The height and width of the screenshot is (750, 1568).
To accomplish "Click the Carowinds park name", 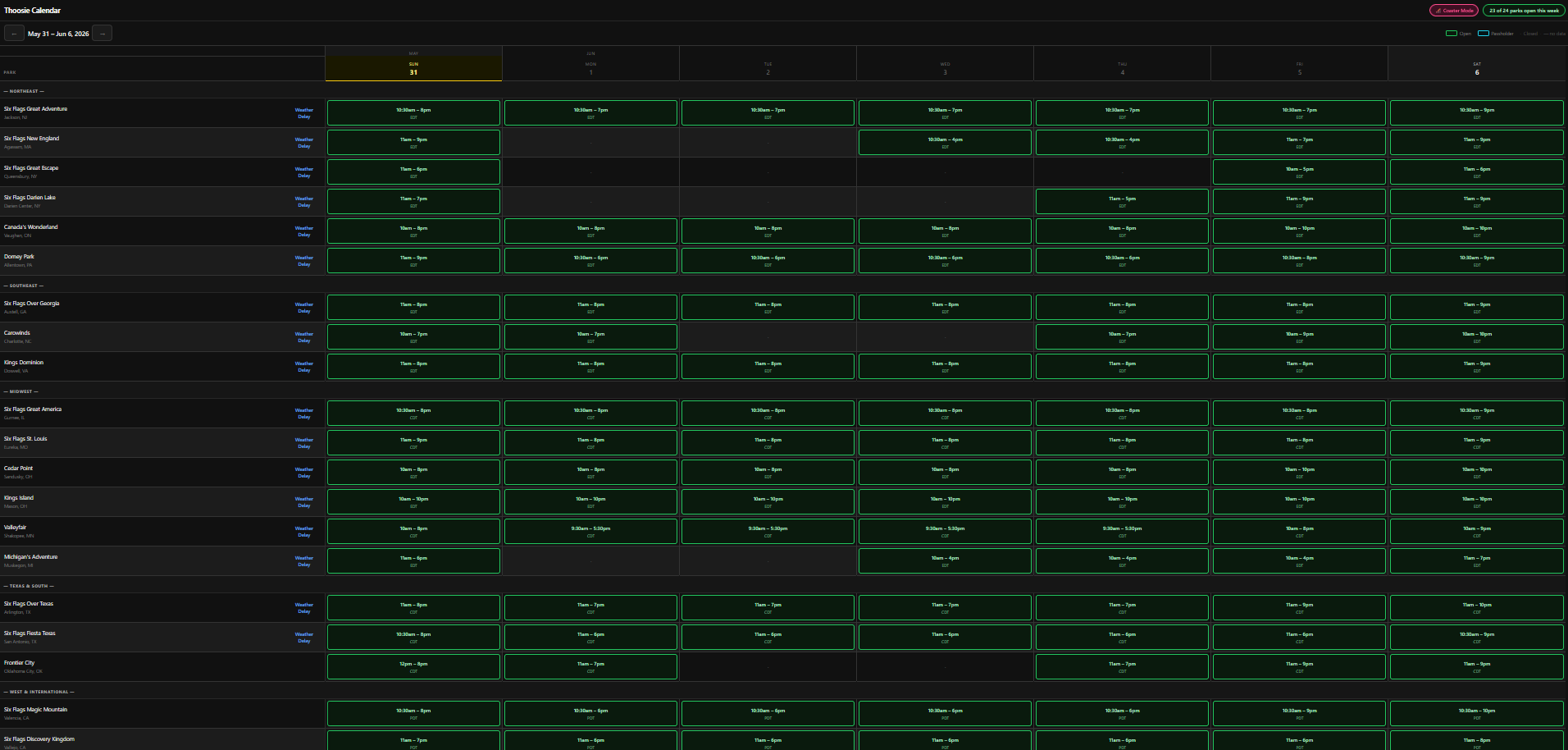I will pyautogui.click(x=17, y=333).
